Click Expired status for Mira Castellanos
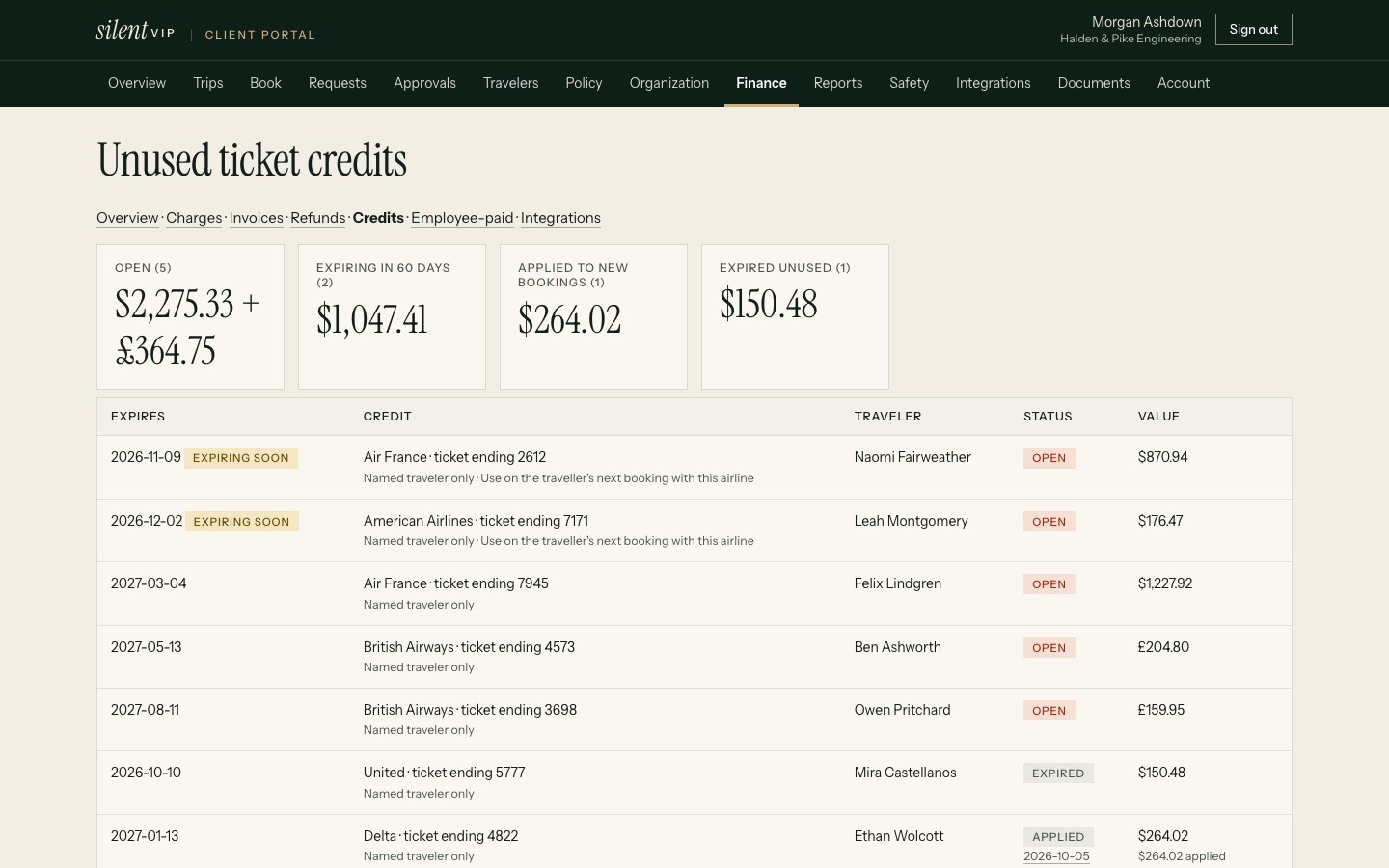This screenshot has width=1389, height=868. click(1058, 773)
